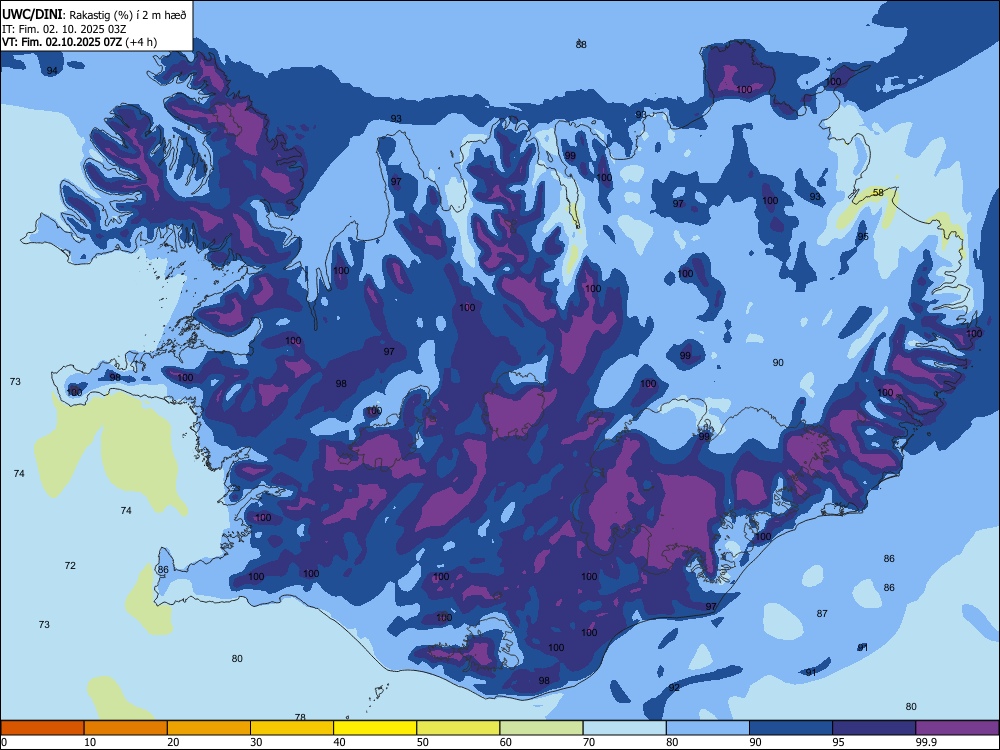Click the '78' value near bottom edge
1000x750 pixels.
[x=300, y=717]
